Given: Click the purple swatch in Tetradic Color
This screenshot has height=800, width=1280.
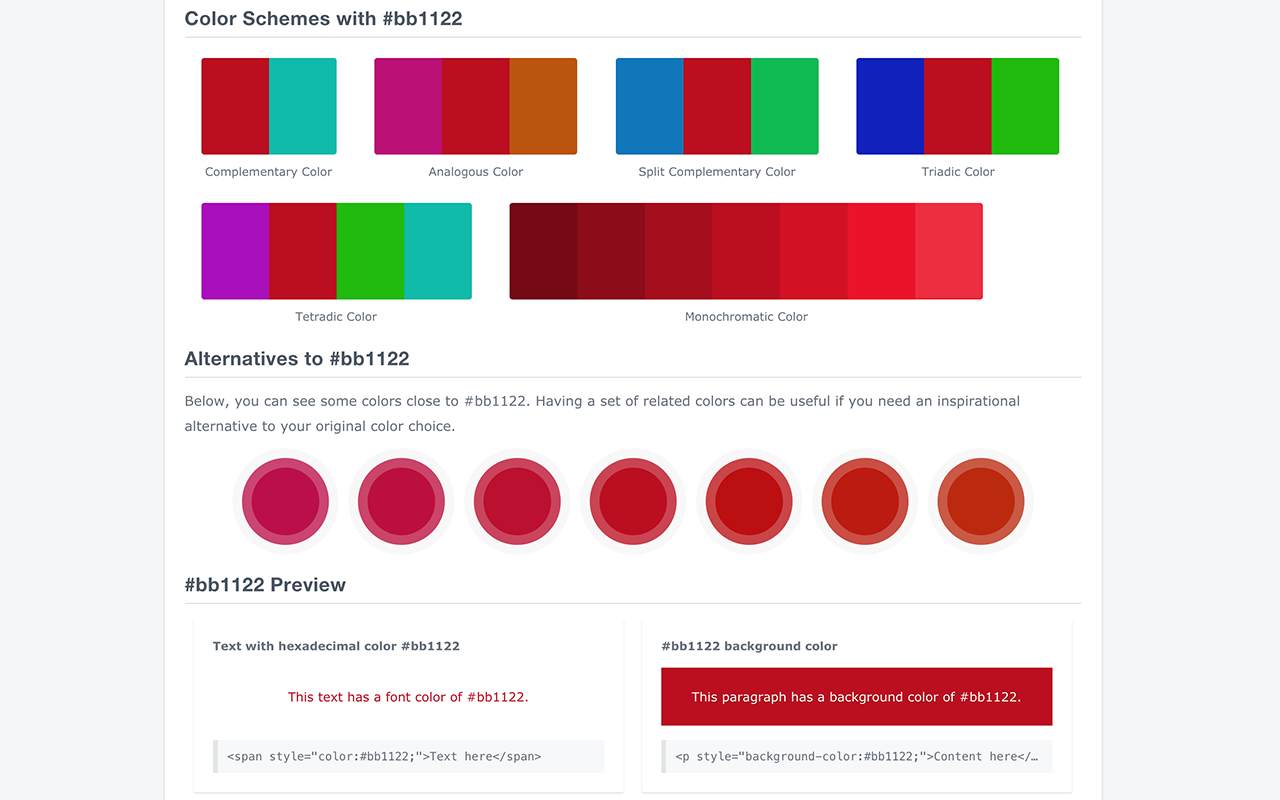Looking at the screenshot, I should point(235,250).
